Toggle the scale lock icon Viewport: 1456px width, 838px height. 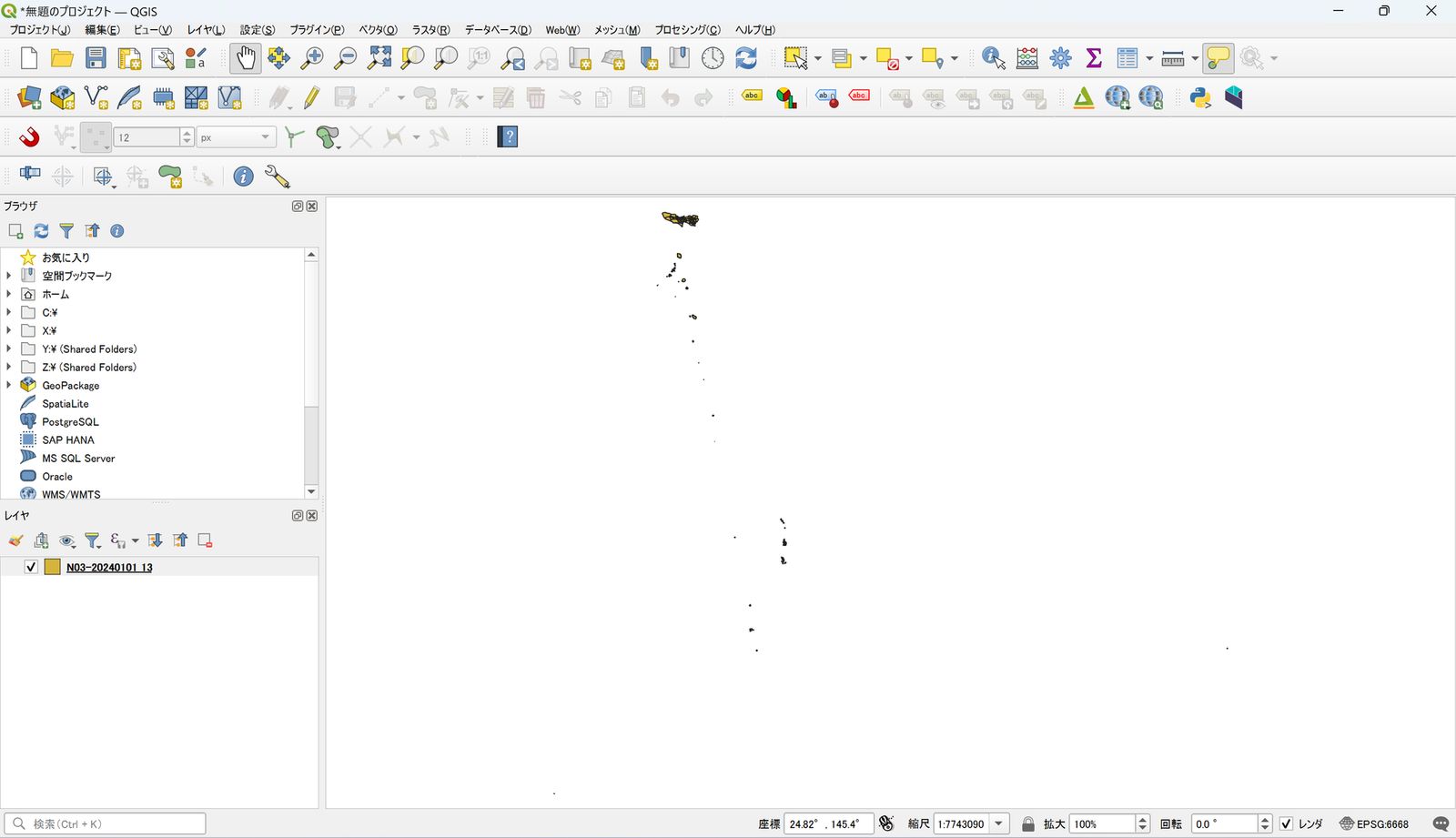coord(1028,823)
